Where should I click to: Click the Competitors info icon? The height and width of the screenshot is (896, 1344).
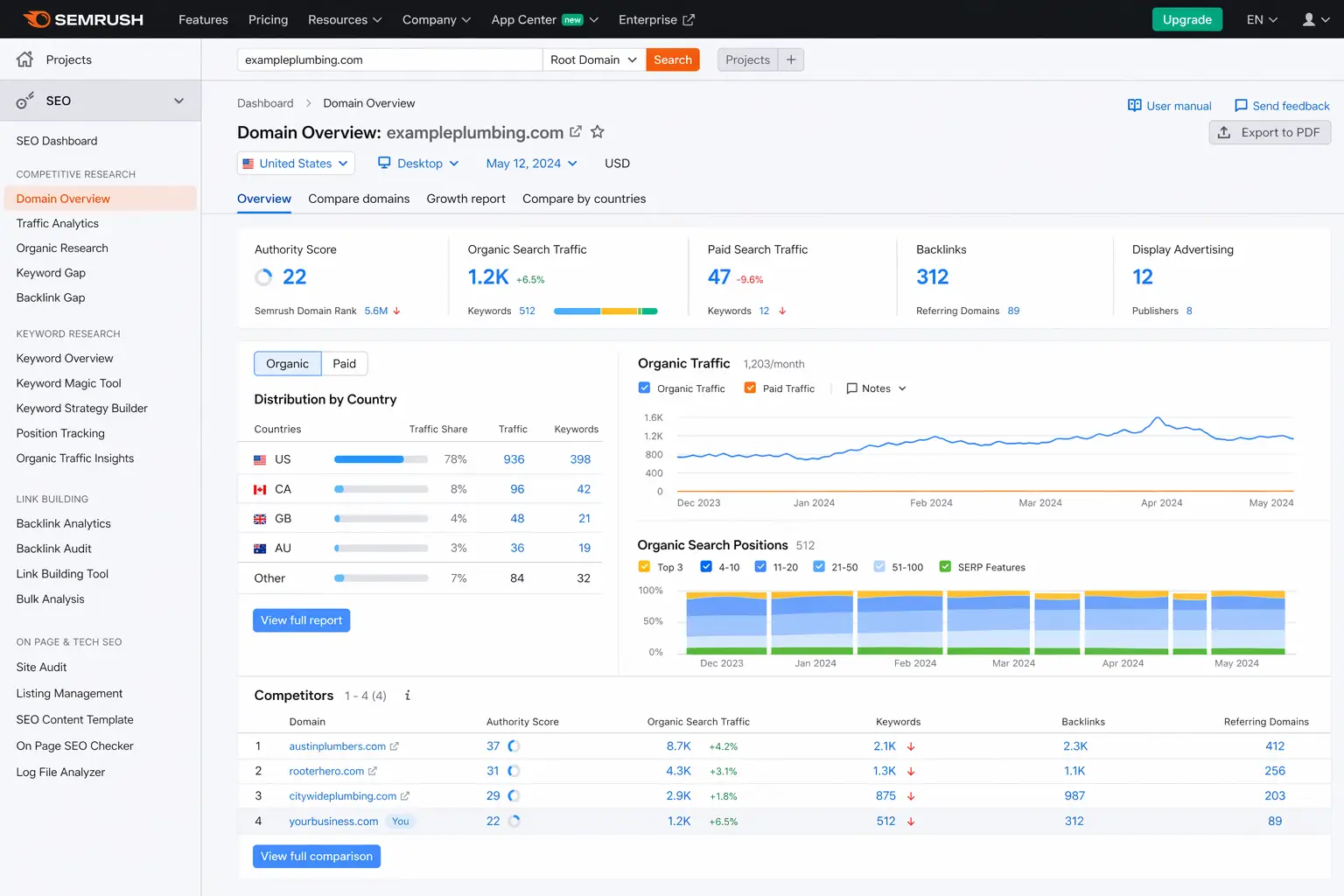coord(408,696)
